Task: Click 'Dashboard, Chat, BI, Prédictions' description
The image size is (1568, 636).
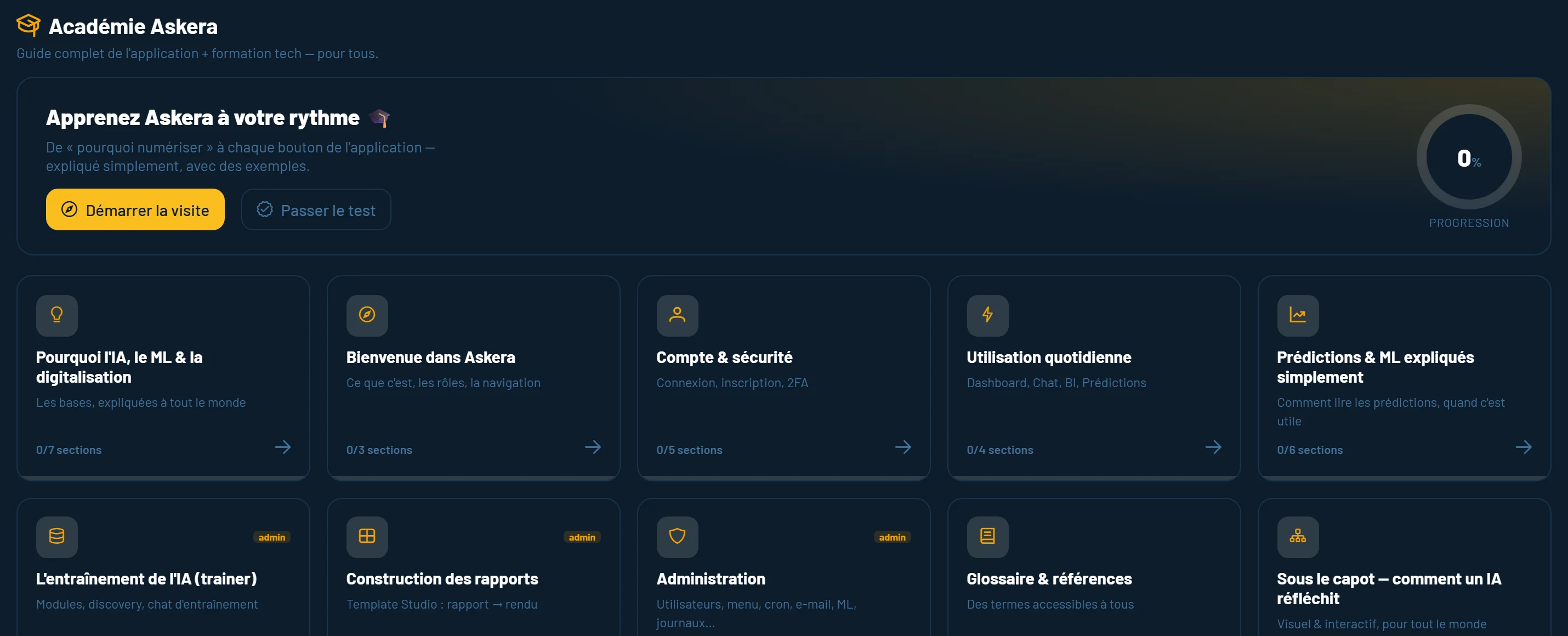Action: [x=1056, y=383]
